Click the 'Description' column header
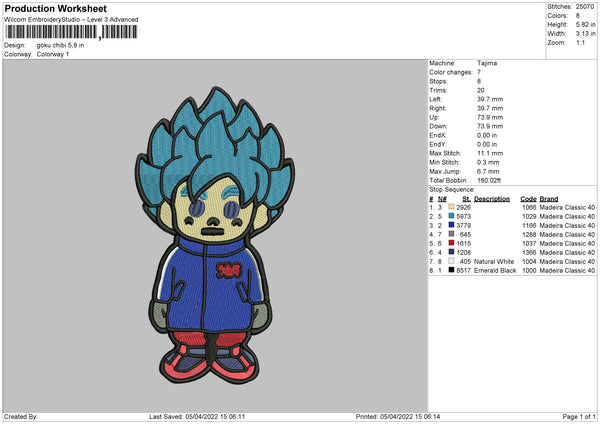The height and width of the screenshot is (424, 600). click(492, 199)
